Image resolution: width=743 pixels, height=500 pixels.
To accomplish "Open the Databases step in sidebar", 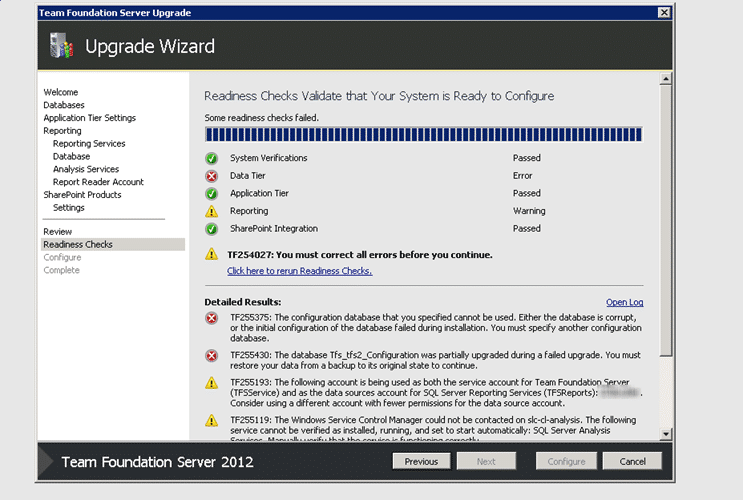I will [x=64, y=105].
